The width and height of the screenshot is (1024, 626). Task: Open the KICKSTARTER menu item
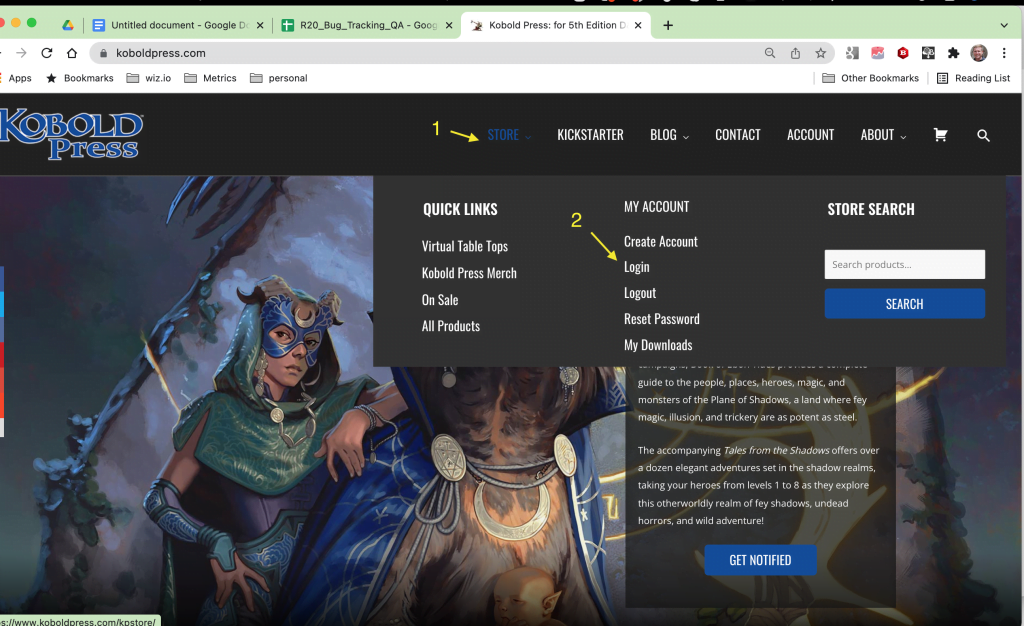(x=590, y=135)
